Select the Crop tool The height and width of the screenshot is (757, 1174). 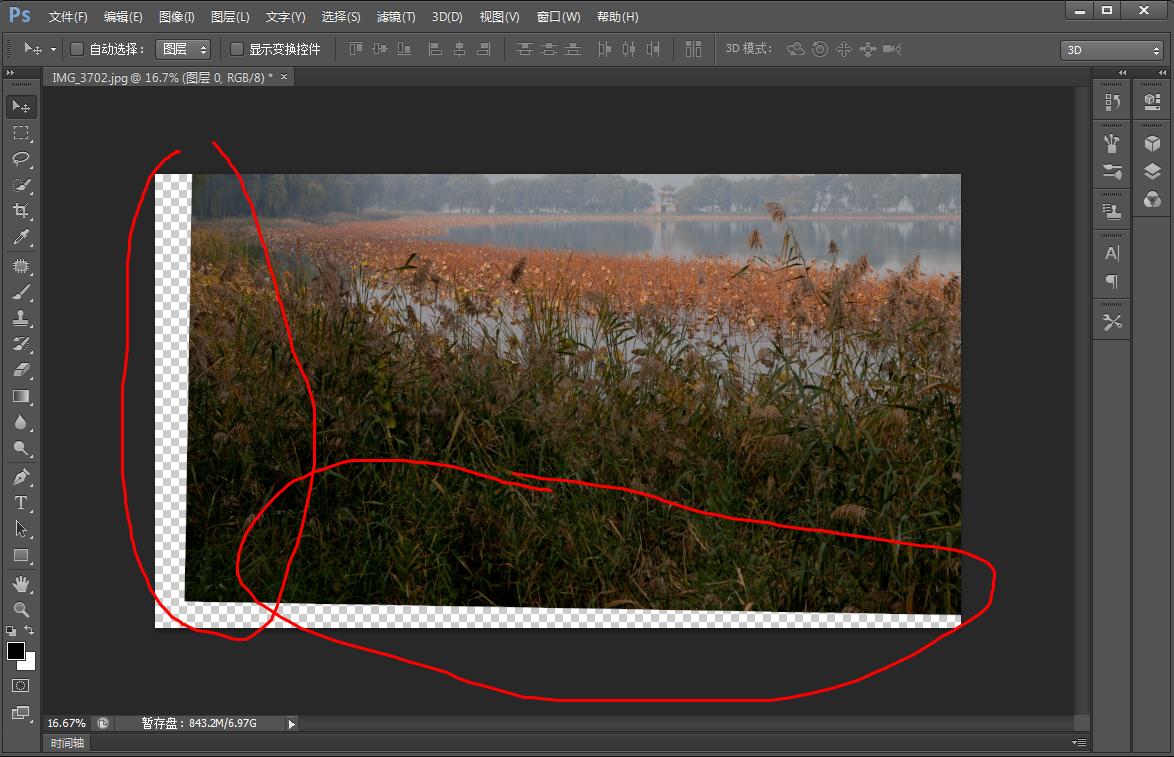click(21, 211)
